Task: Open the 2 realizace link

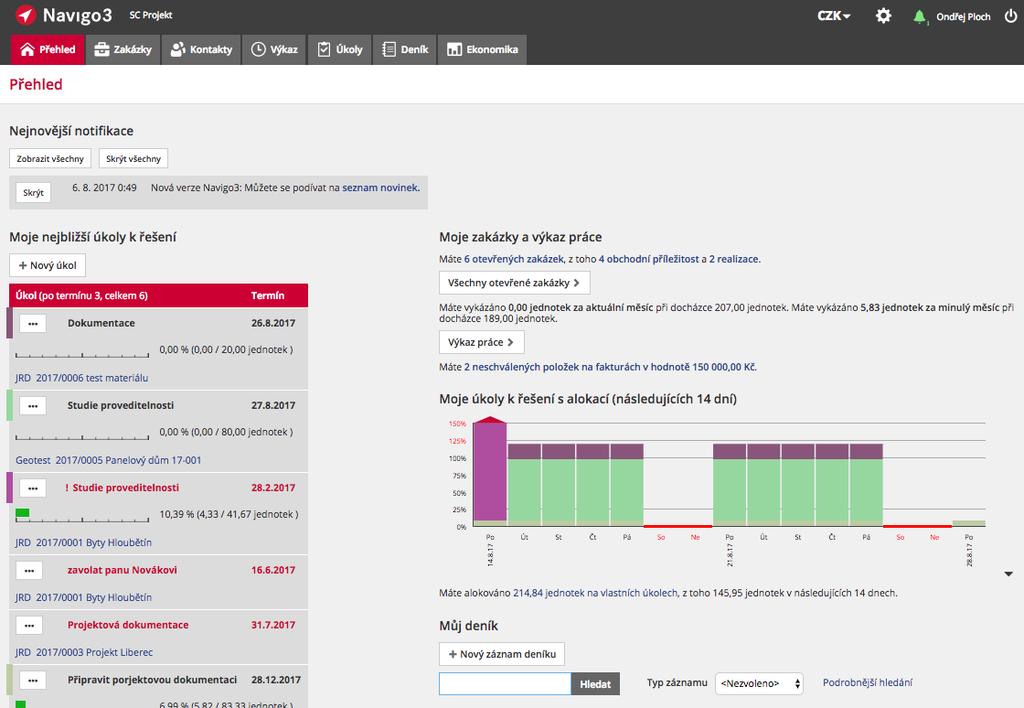Action: [x=734, y=259]
